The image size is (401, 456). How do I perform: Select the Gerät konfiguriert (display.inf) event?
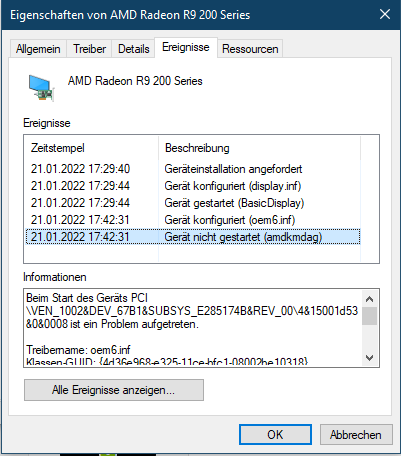coord(193,186)
